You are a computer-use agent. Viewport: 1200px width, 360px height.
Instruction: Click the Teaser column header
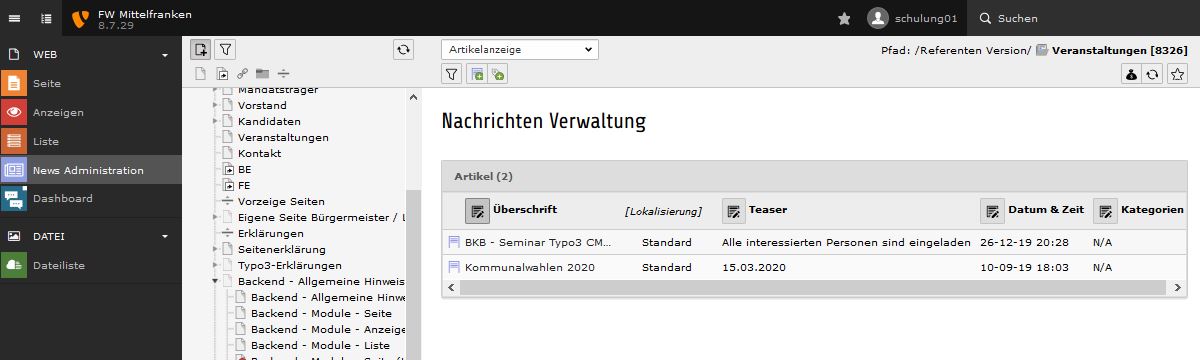tap(768, 210)
